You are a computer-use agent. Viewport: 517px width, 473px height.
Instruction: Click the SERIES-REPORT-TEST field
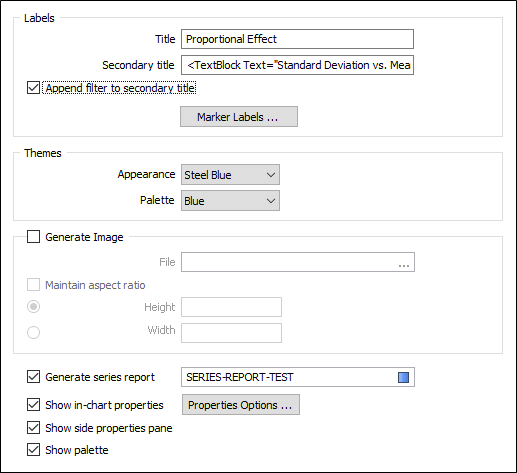coord(298,377)
